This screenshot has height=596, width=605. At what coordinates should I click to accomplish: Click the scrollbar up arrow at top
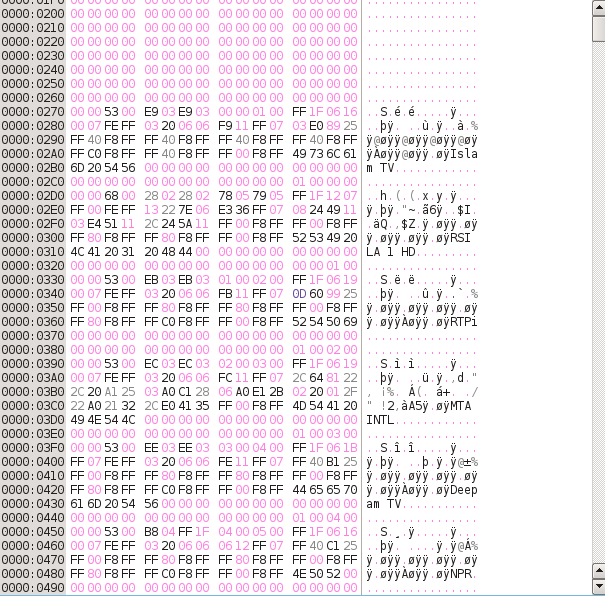[597, 5]
